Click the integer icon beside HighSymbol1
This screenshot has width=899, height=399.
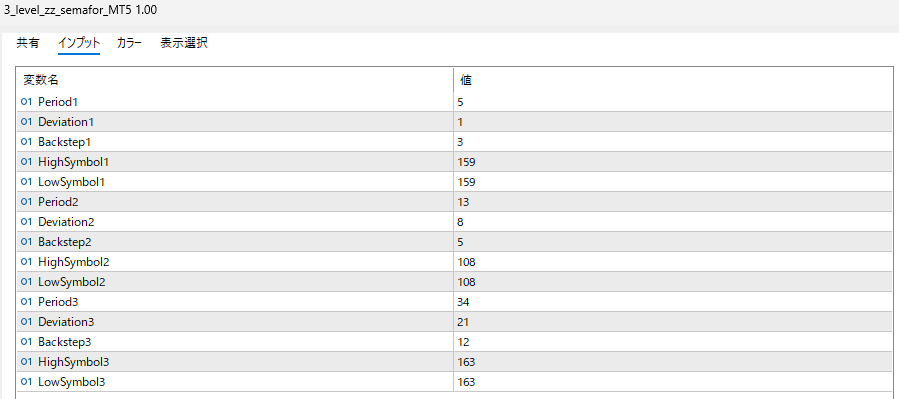pos(26,162)
